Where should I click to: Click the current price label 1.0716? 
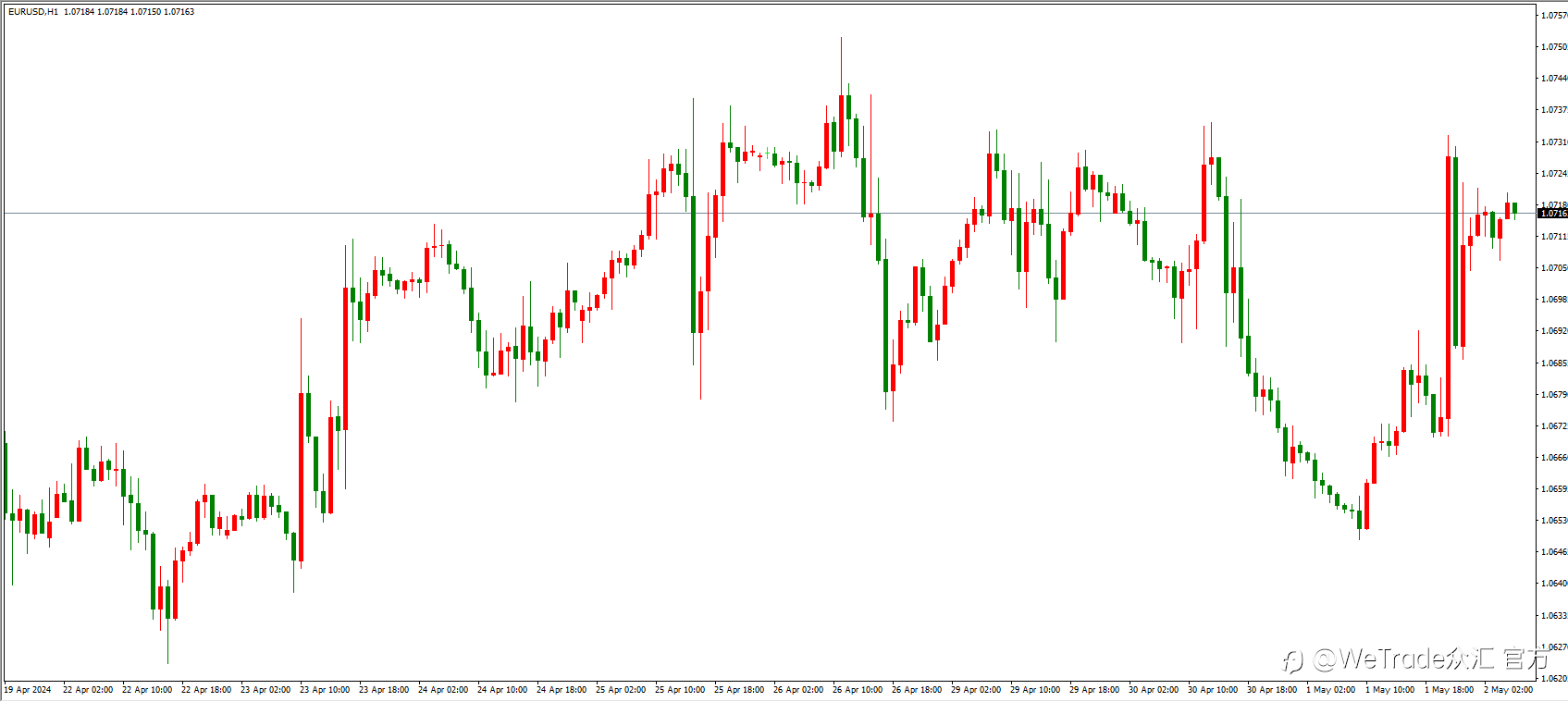point(1553,214)
